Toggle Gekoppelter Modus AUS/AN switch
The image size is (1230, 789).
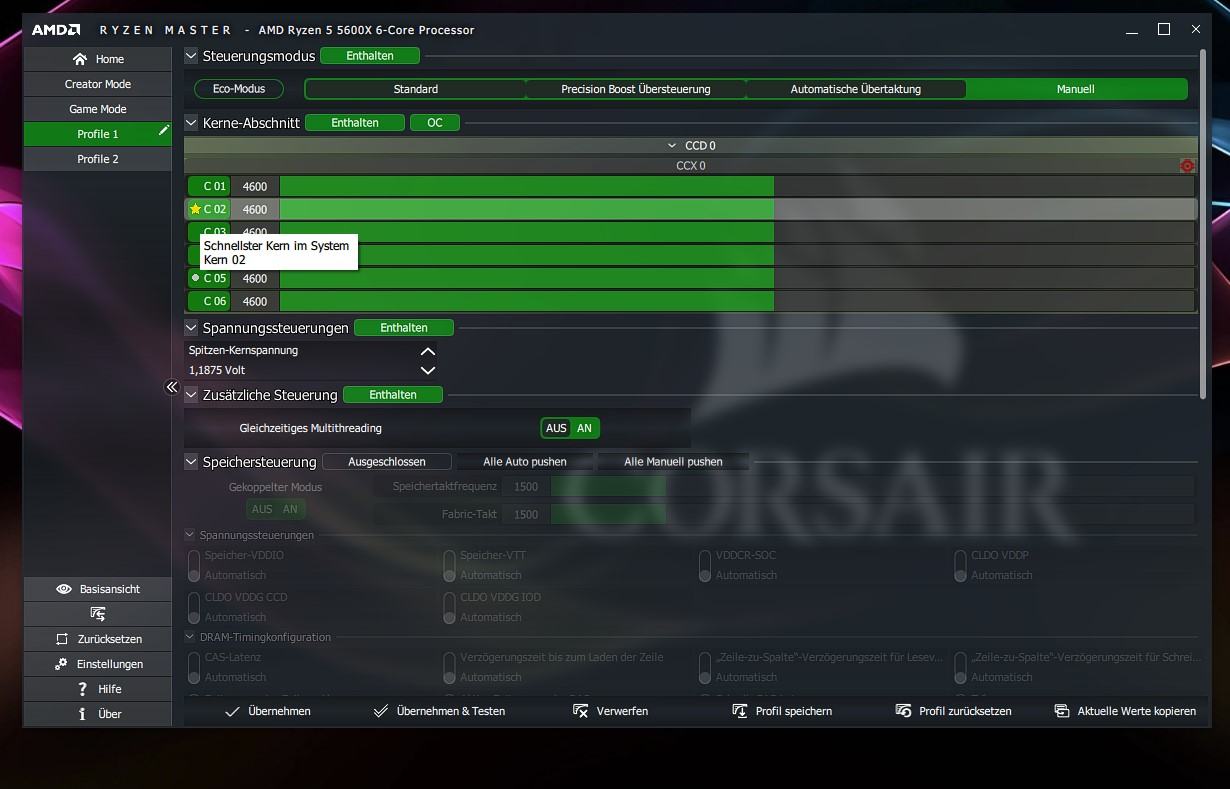[276, 509]
